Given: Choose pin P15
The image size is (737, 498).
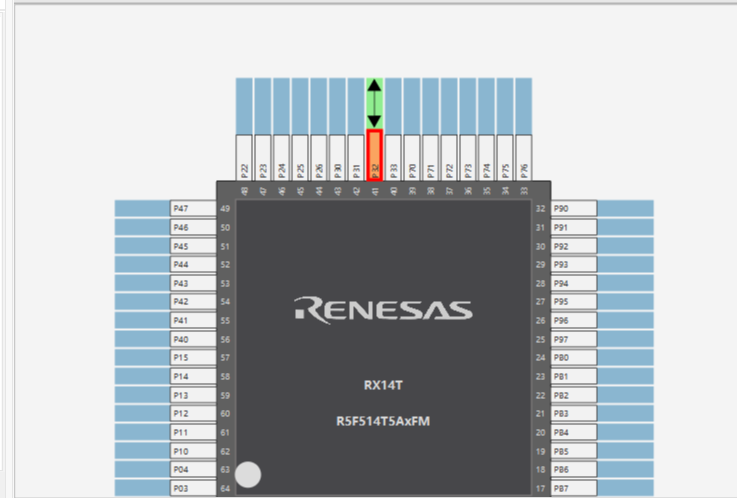Looking at the screenshot, I should coord(193,357).
